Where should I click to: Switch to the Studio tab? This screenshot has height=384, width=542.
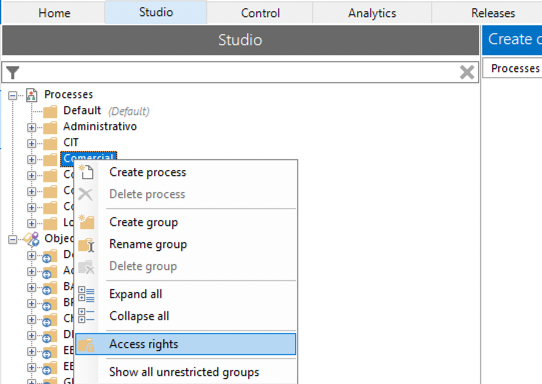point(156,12)
